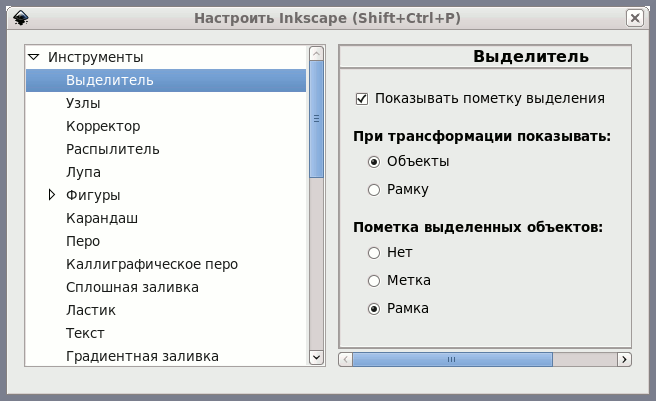Click the tree's vertical scrollbar thumb
The width and height of the screenshot is (656, 401).
(316, 119)
